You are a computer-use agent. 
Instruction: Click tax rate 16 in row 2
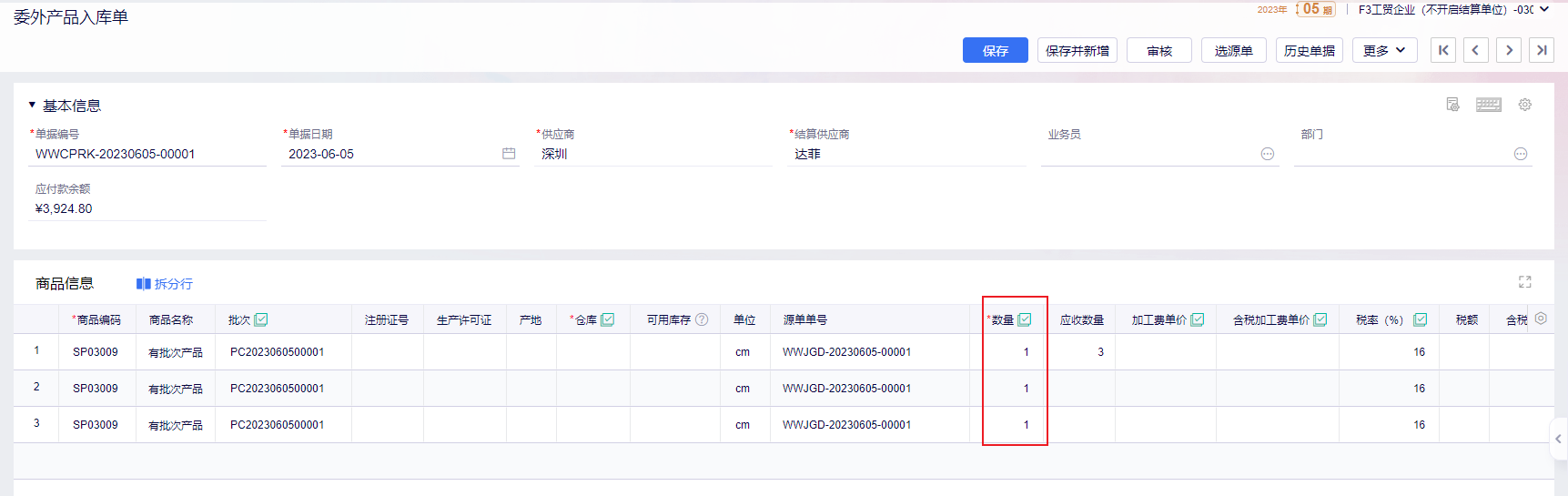(x=1419, y=389)
